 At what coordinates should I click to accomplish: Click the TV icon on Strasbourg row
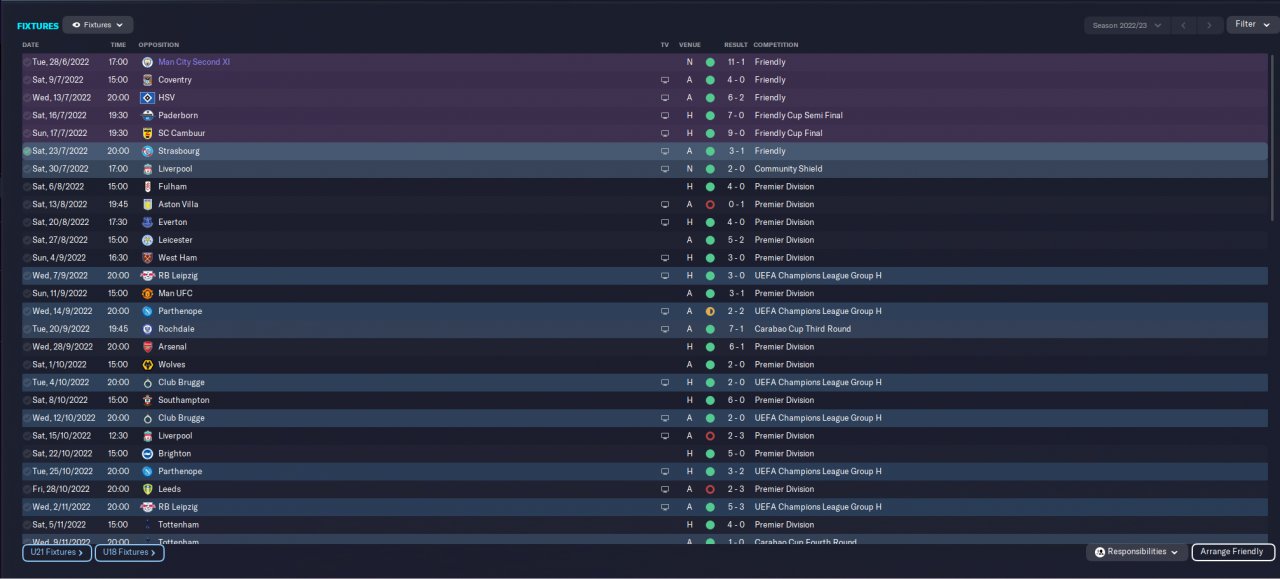pos(664,151)
